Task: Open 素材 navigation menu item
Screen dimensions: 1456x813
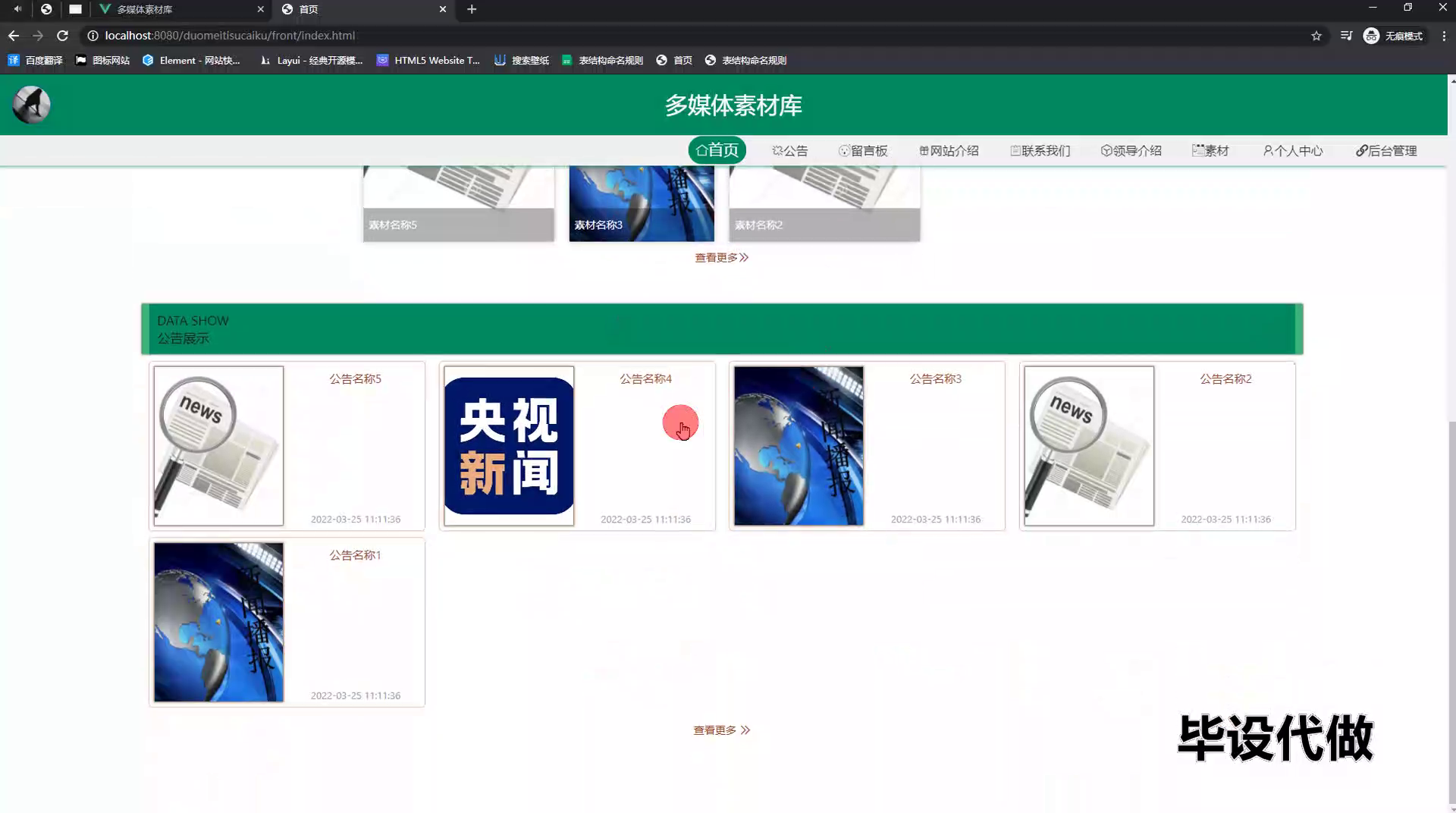Action: (1210, 151)
